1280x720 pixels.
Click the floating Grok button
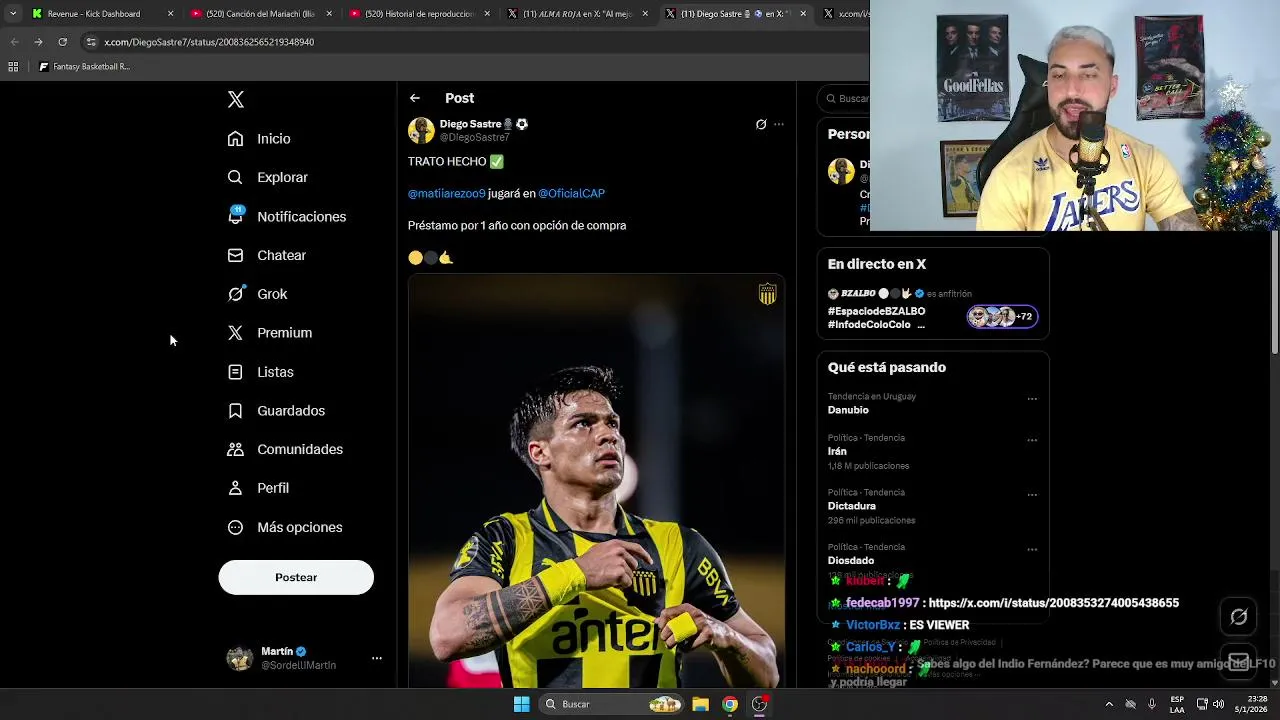pos(1239,617)
